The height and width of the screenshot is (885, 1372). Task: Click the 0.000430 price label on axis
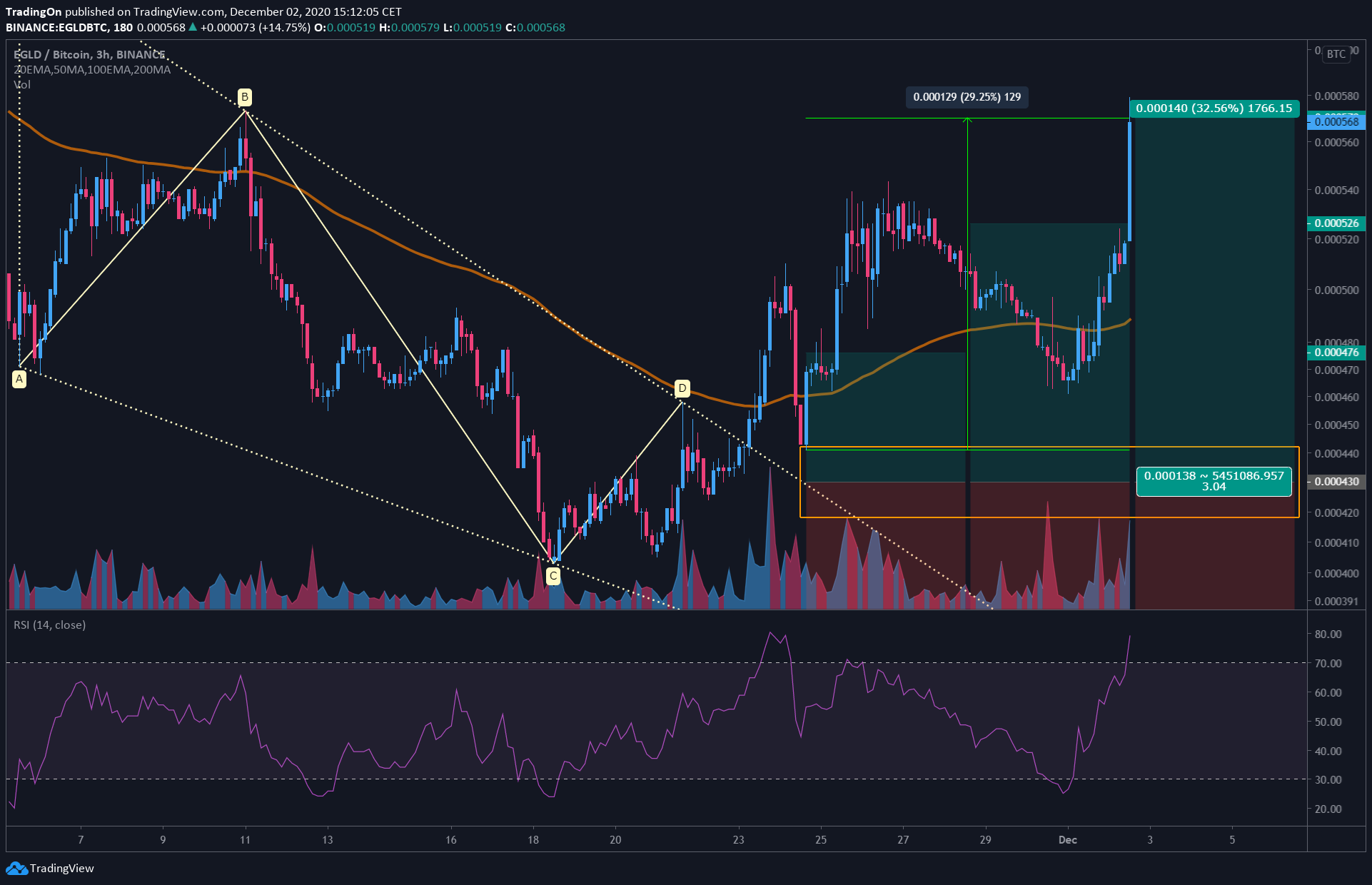[x=1336, y=482]
